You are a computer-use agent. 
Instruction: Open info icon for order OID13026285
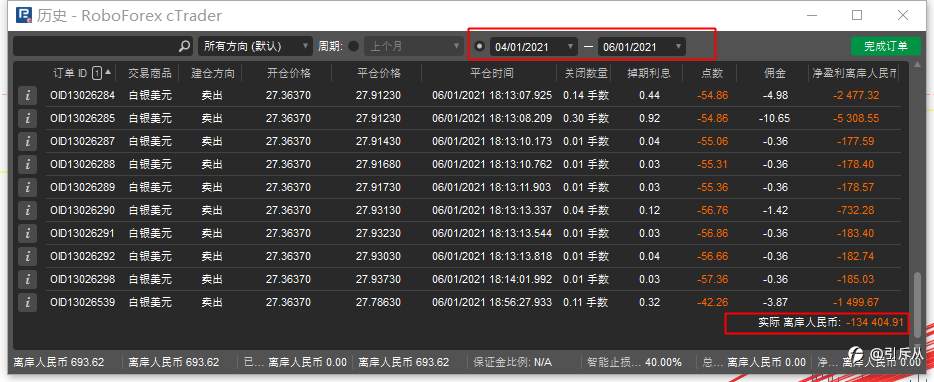(x=27, y=119)
